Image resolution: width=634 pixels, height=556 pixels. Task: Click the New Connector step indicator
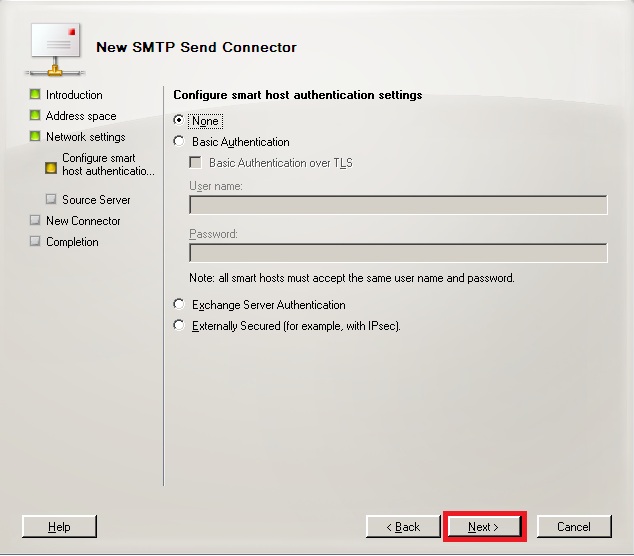35,221
